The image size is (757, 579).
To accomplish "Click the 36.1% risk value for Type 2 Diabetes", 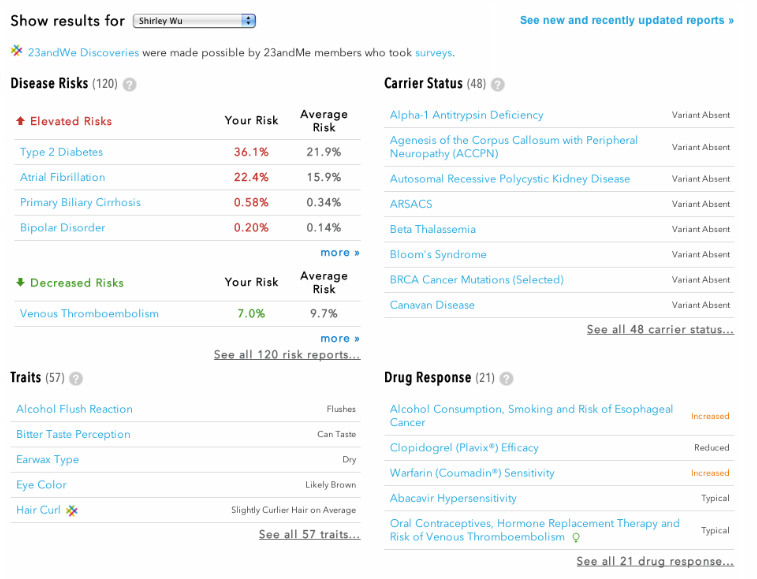I will point(251,152).
